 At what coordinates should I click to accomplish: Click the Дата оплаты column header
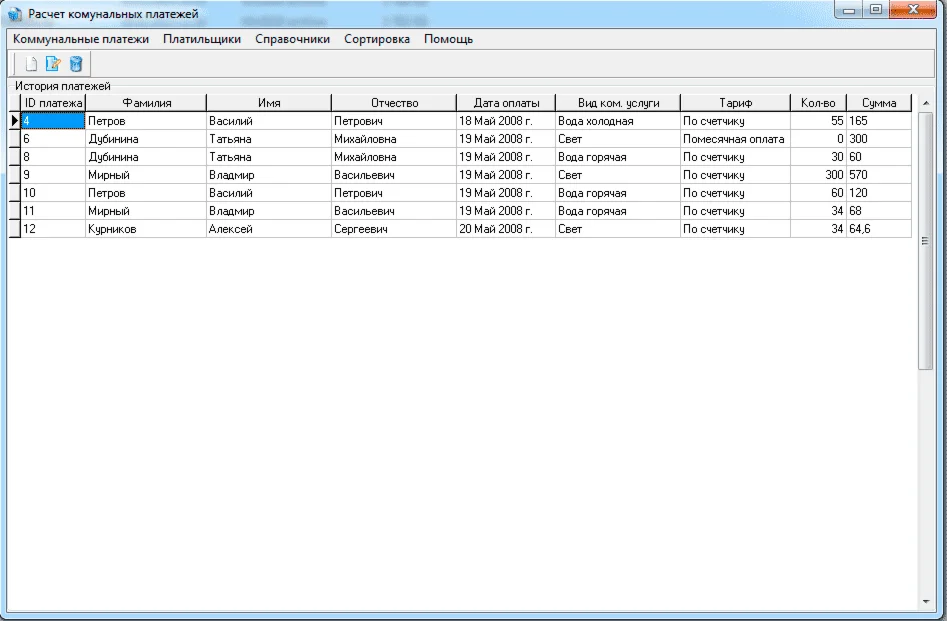point(506,103)
